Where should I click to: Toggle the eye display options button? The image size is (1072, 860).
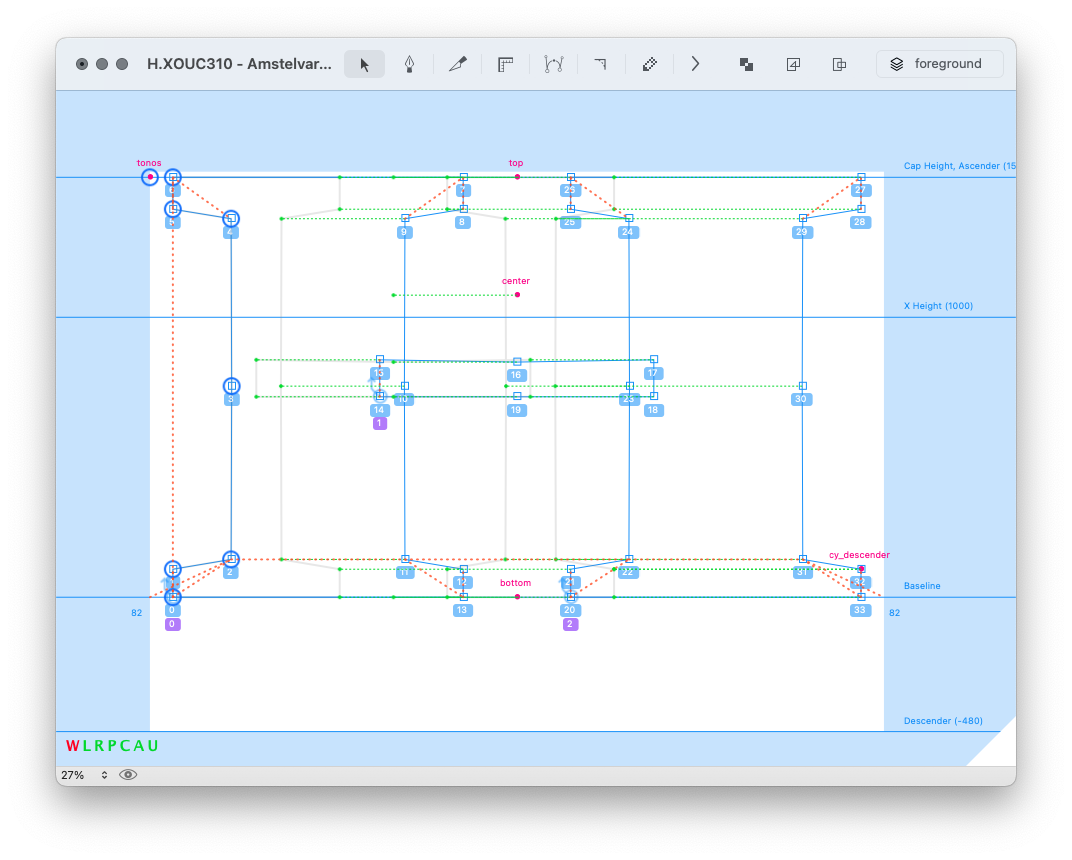[128, 775]
